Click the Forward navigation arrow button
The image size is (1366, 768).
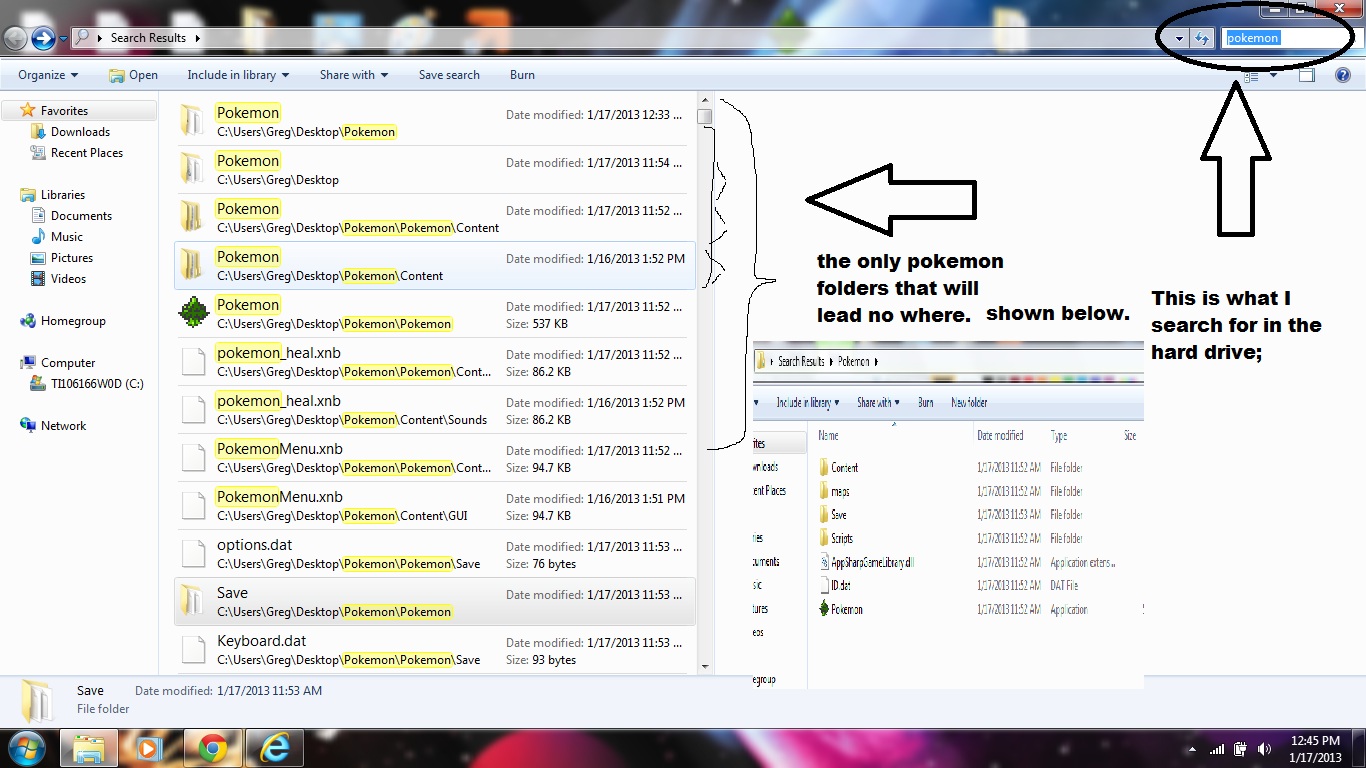42,38
